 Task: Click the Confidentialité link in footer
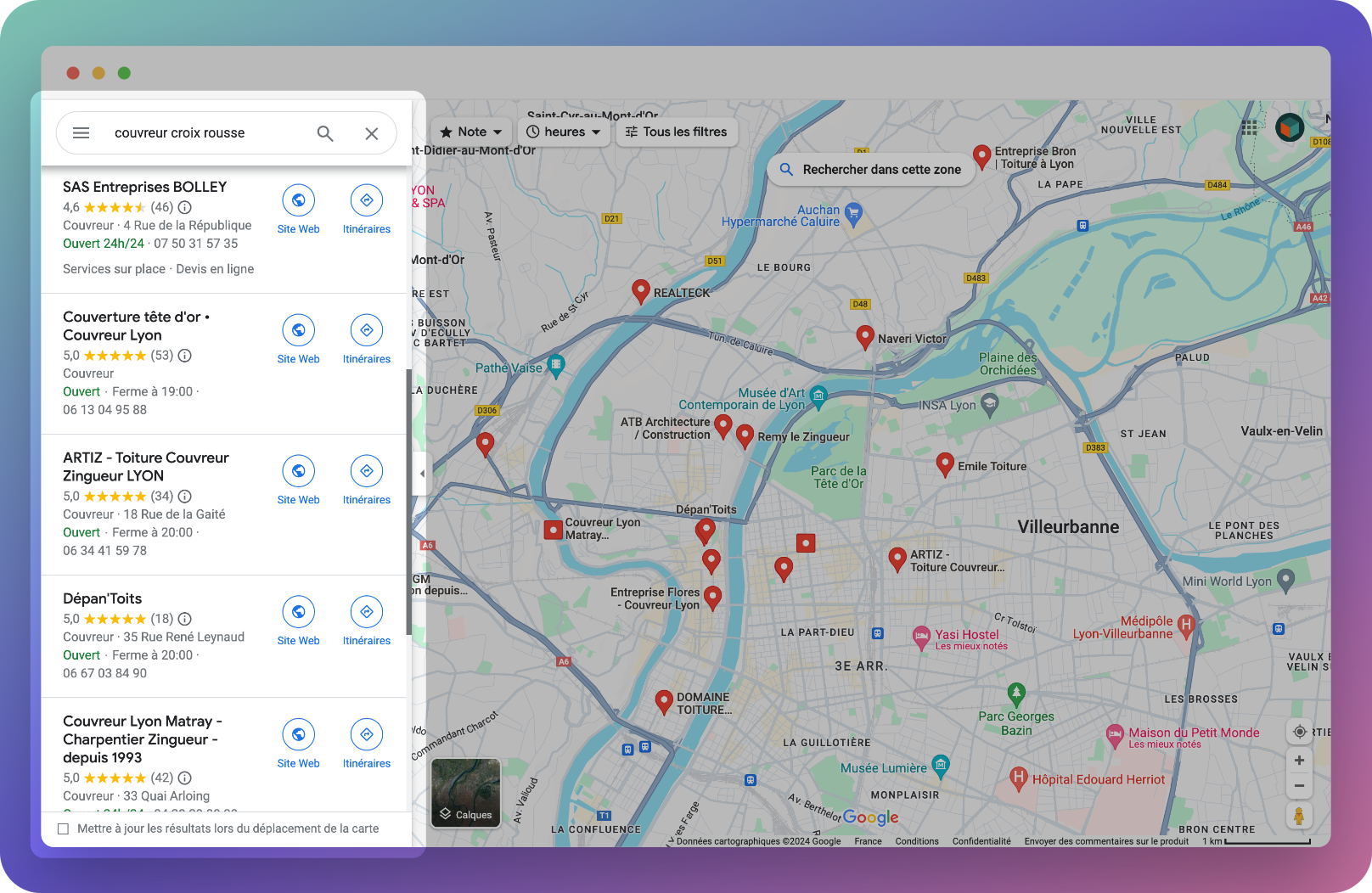[x=981, y=841]
